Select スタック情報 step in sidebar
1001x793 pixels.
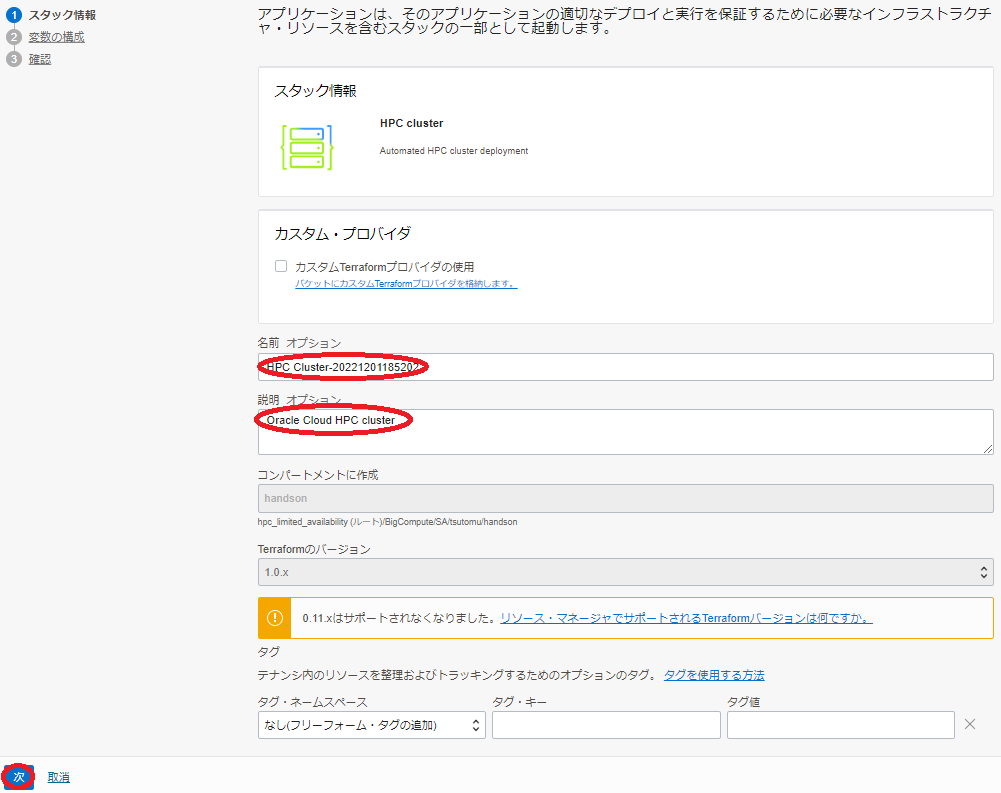62,15
